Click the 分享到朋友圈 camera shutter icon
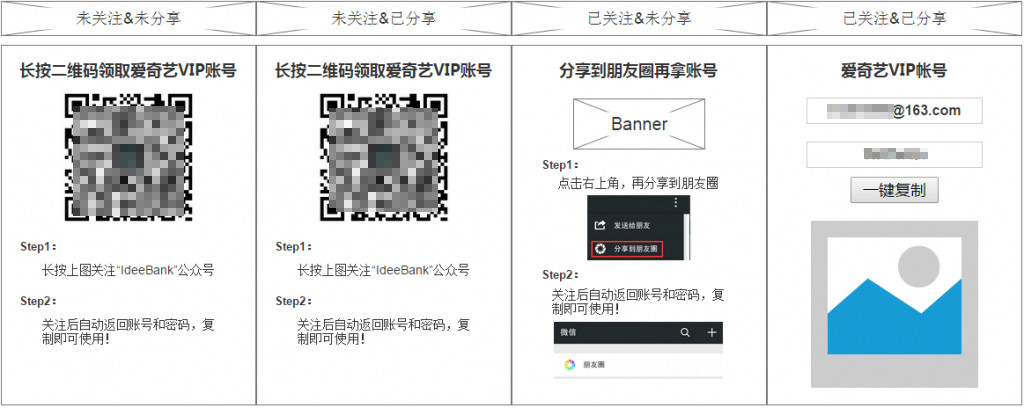This screenshot has width=1024, height=408. (600, 249)
